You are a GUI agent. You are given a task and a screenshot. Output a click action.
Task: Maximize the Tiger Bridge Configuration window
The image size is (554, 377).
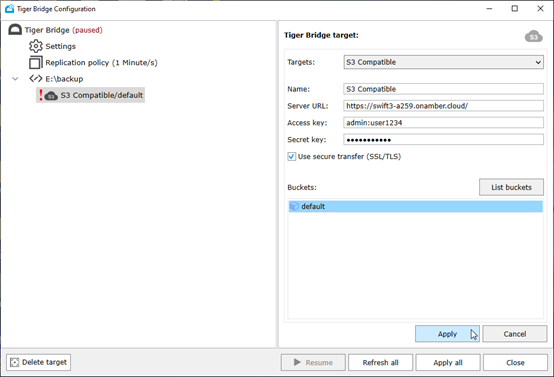point(515,8)
